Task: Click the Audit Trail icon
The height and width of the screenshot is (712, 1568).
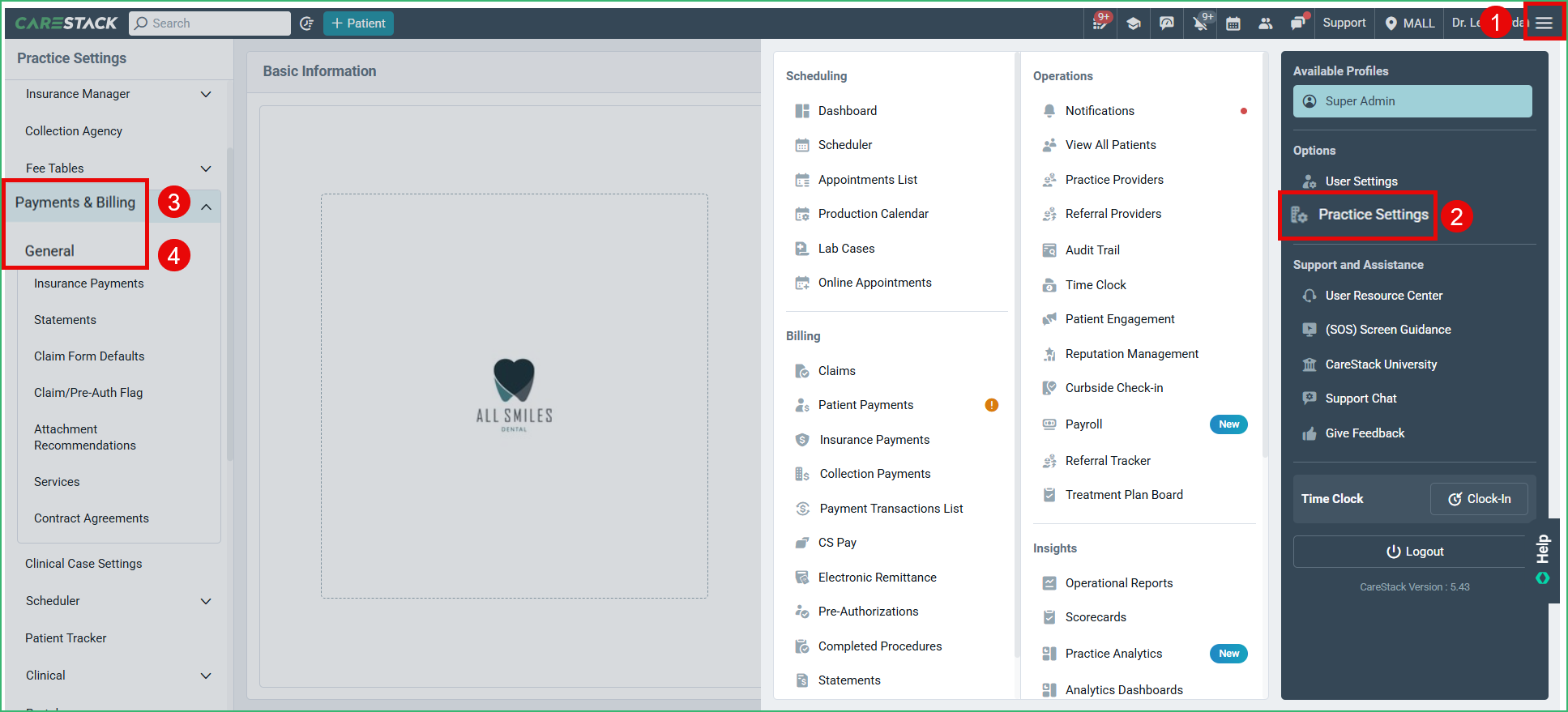Action: [1049, 250]
